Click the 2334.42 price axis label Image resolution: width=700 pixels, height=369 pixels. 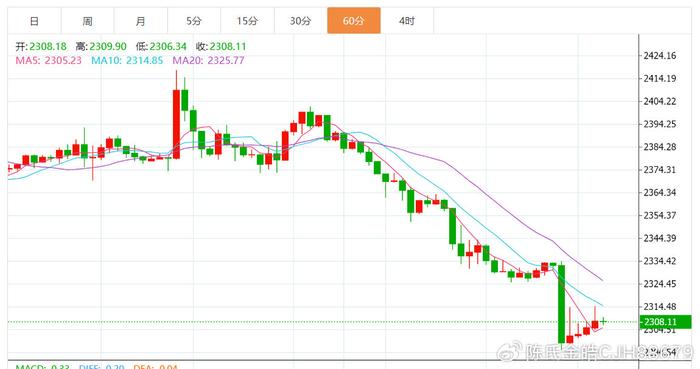660,261
